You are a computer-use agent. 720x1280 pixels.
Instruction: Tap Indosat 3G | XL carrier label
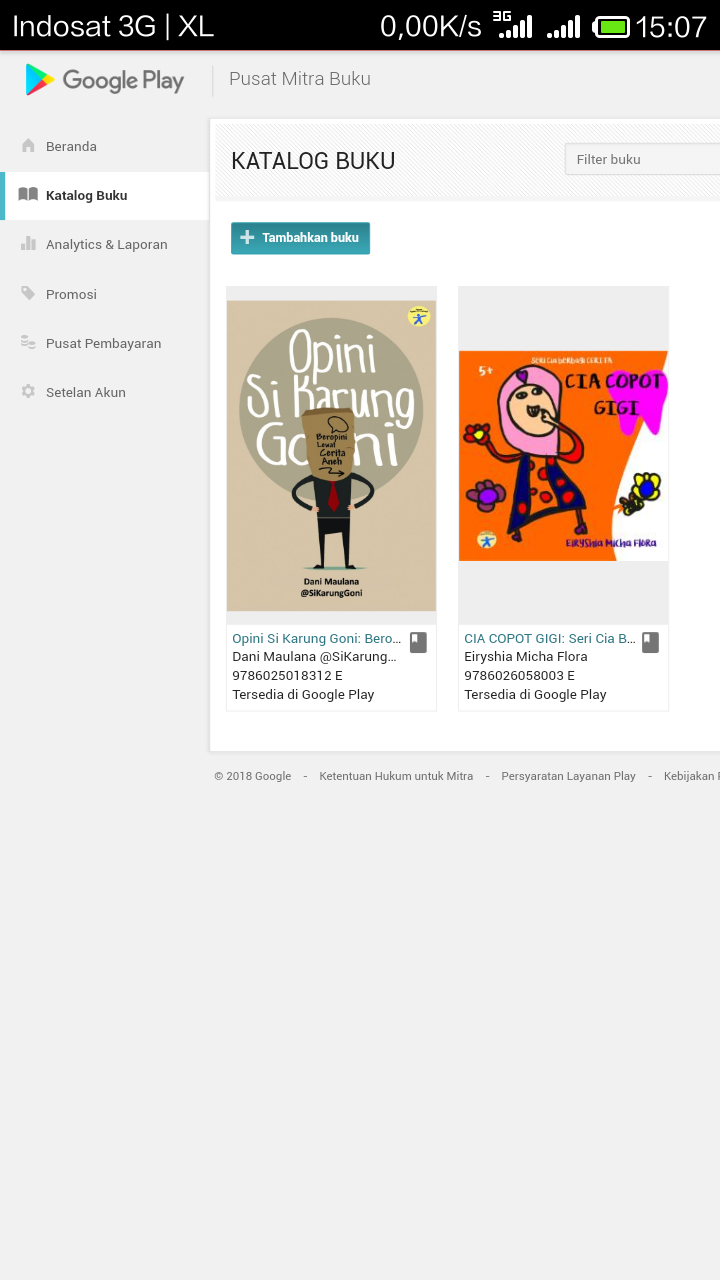(x=113, y=27)
